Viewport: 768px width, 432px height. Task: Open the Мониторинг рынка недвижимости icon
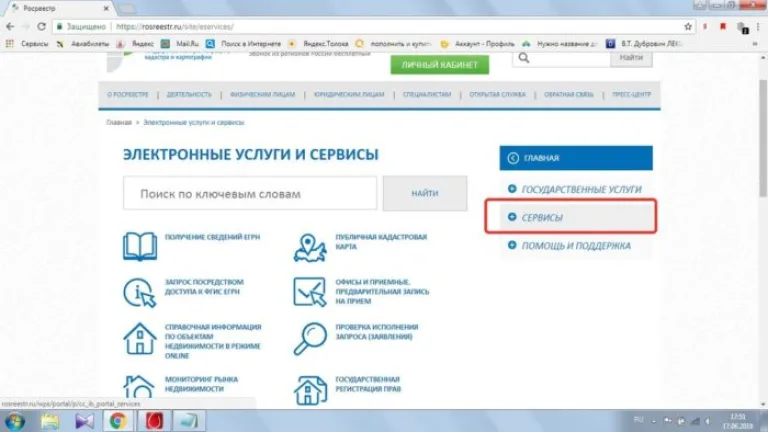click(x=139, y=387)
